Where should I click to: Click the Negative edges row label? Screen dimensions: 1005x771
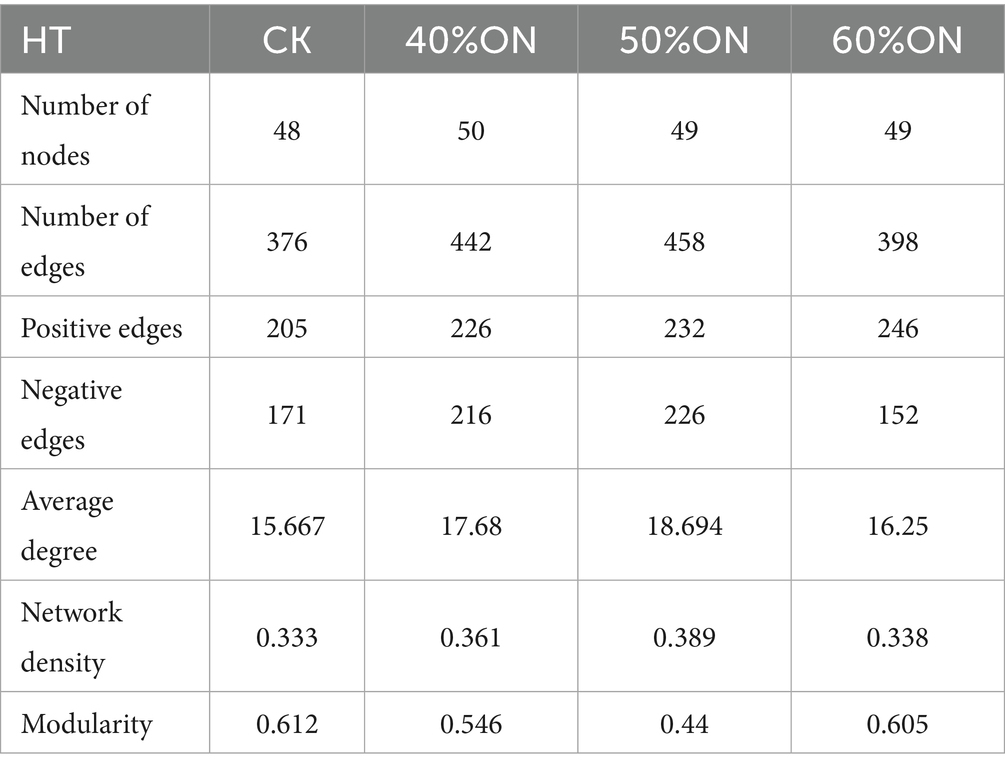[x=71, y=413]
